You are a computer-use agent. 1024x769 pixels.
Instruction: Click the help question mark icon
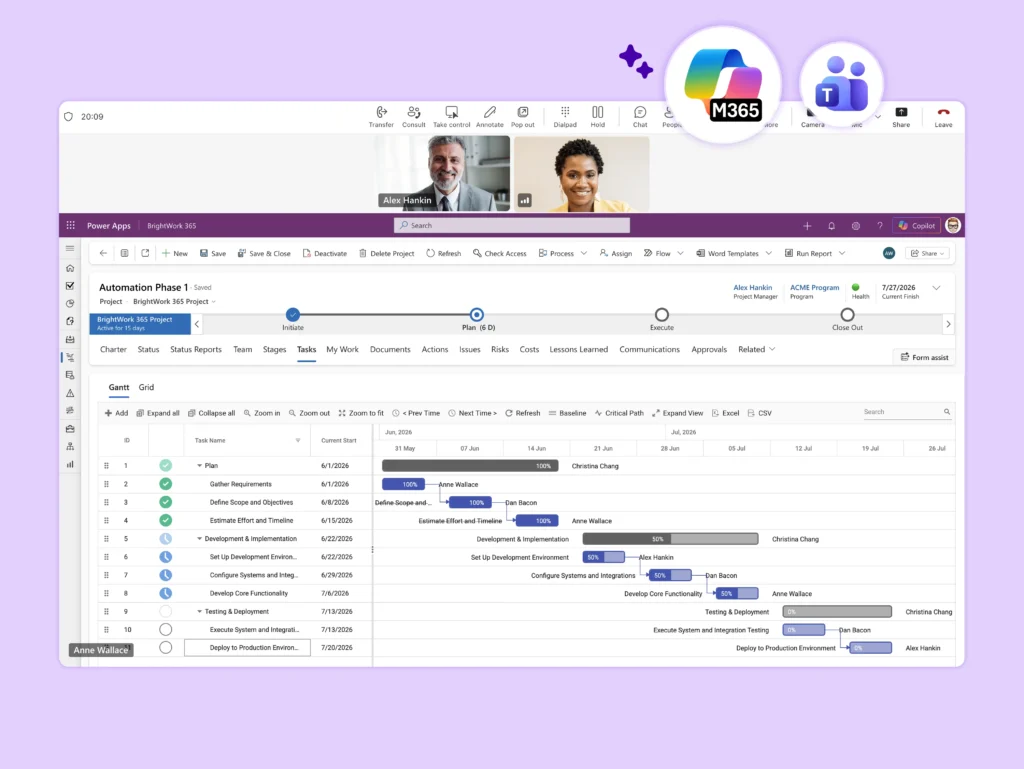(880, 226)
